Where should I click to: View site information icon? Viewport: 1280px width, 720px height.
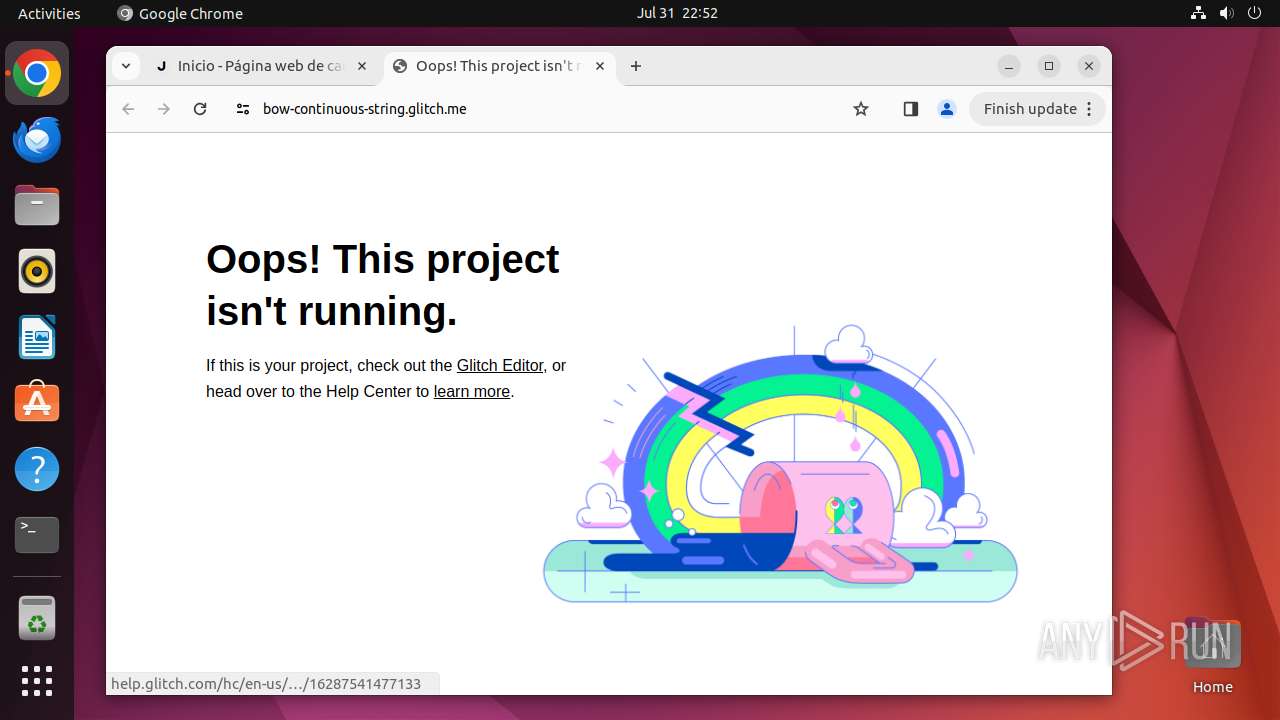click(x=242, y=109)
